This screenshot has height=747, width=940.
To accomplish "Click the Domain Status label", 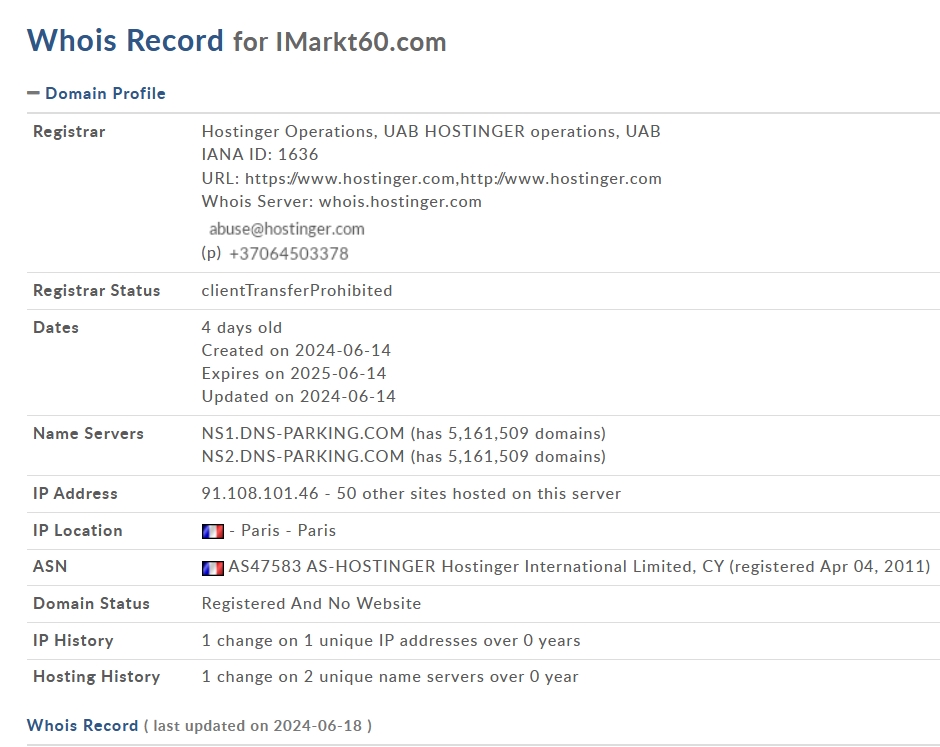I will click(91, 603).
